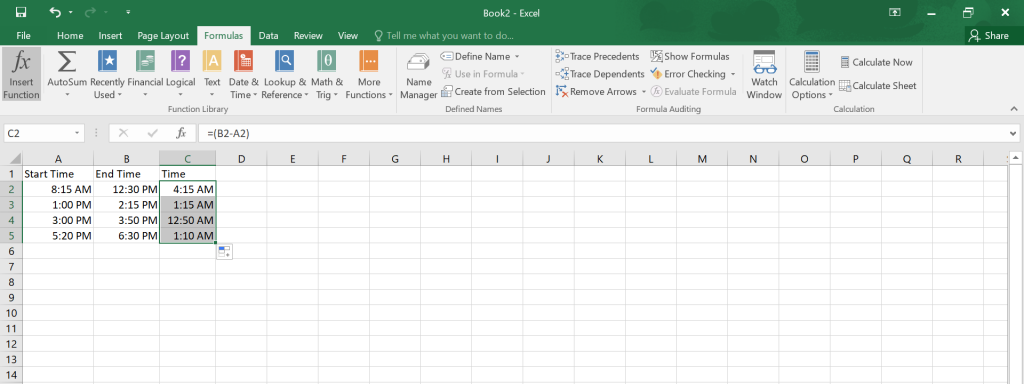Click the Select All corner button

tap(11, 159)
